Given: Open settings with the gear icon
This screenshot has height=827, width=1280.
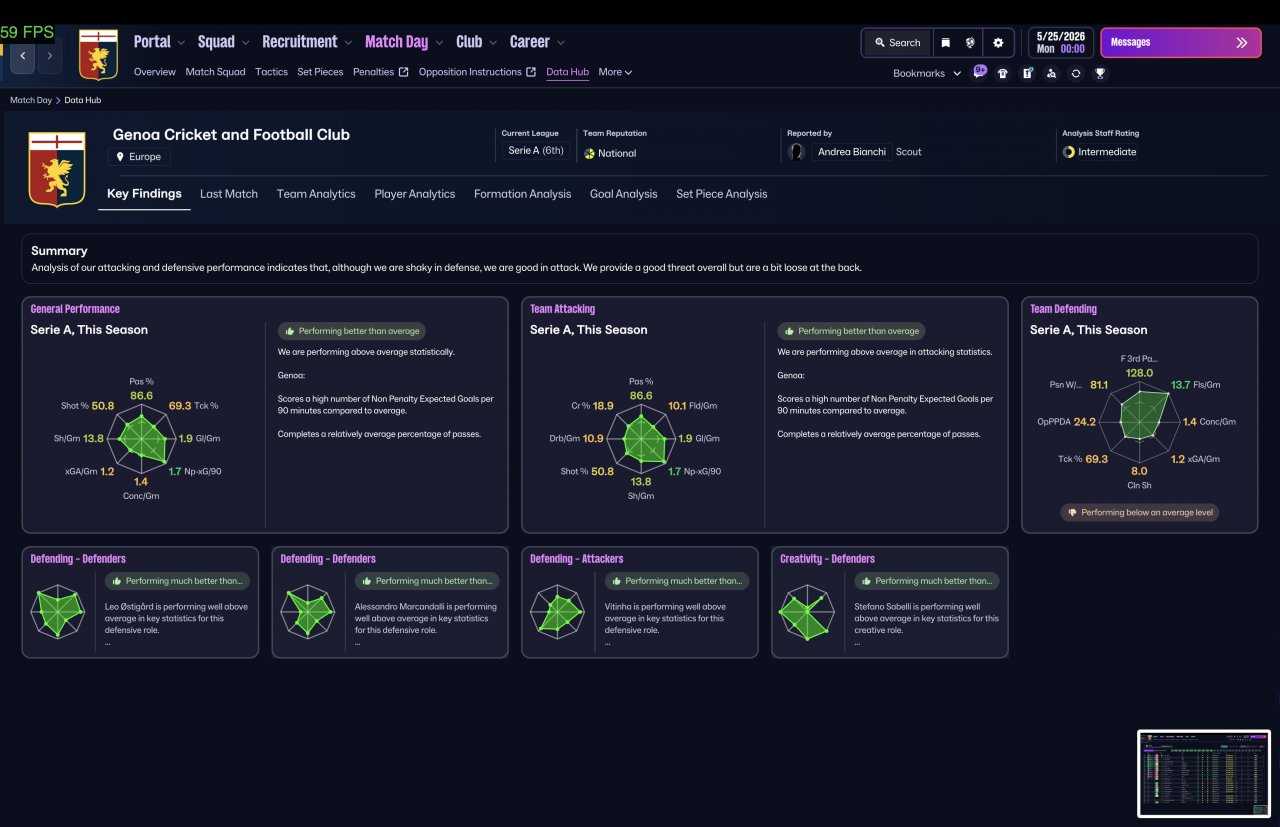Looking at the screenshot, I should [998, 43].
